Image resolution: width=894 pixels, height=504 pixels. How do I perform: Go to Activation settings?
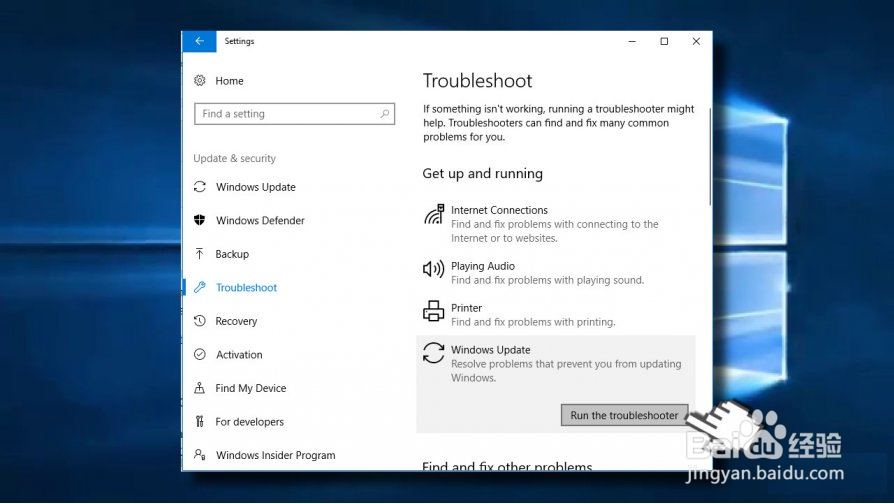click(239, 355)
